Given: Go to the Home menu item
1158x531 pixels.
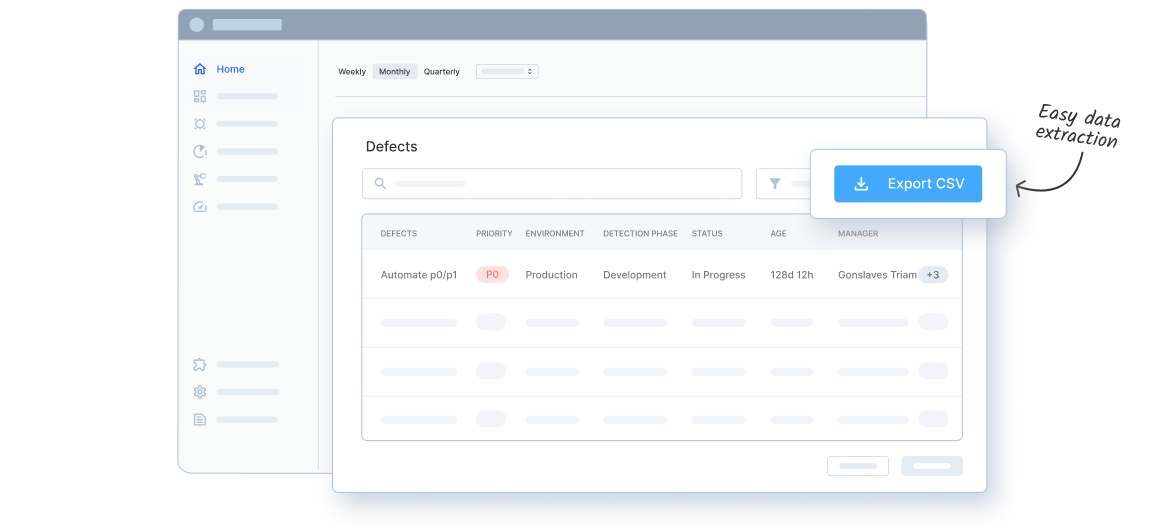Looking at the screenshot, I should (230, 69).
